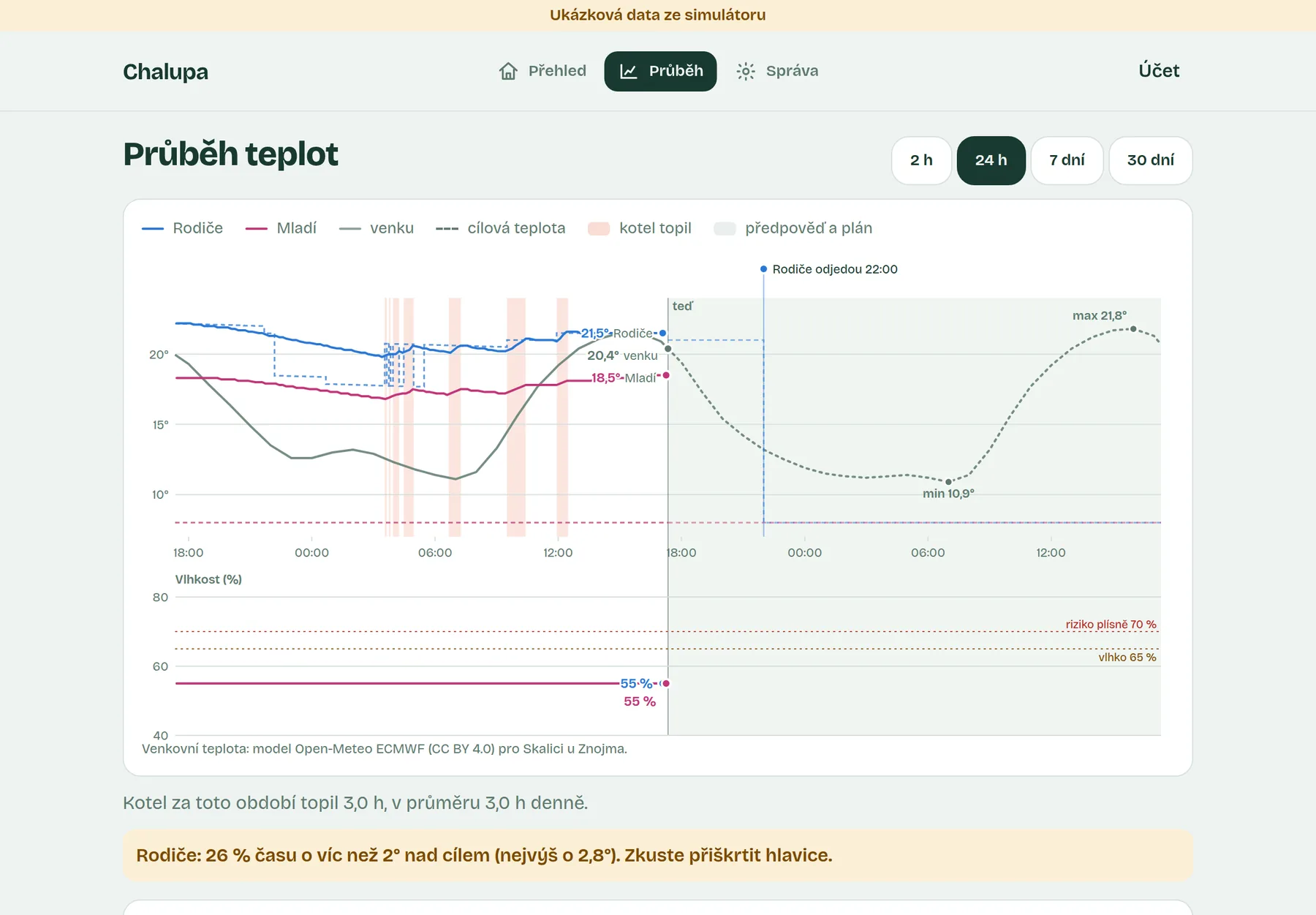Click the 21,5° Rodiče value label
The image size is (1316, 915).
click(616, 334)
